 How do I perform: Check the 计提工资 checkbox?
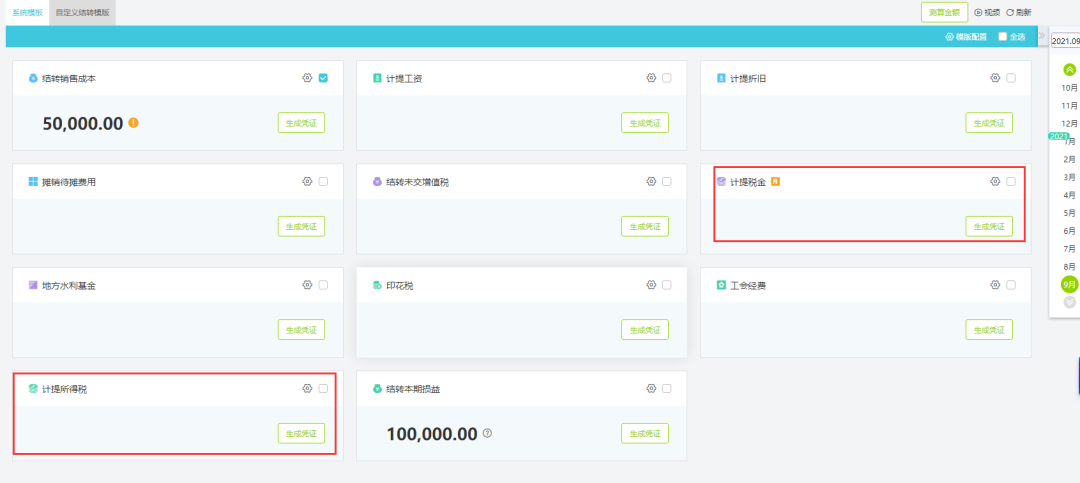[667, 78]
